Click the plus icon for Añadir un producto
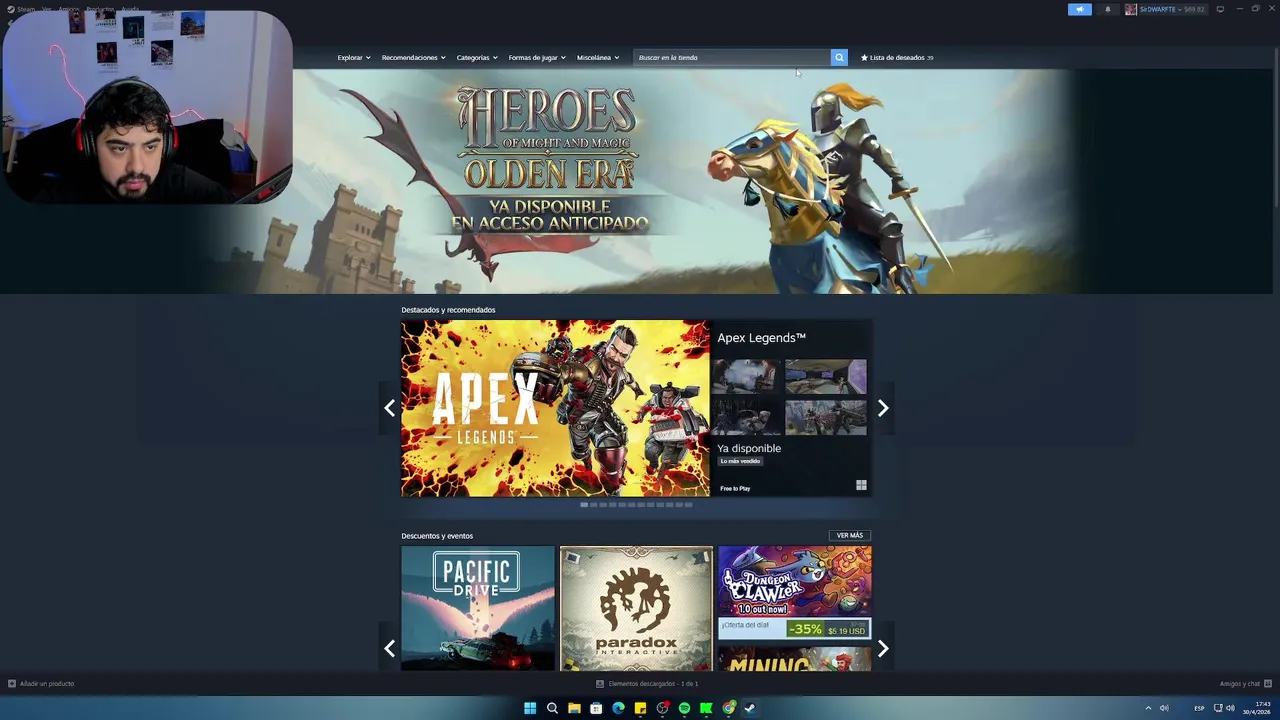The width and height of the screenshot is (1280, 720). point(12,684)
